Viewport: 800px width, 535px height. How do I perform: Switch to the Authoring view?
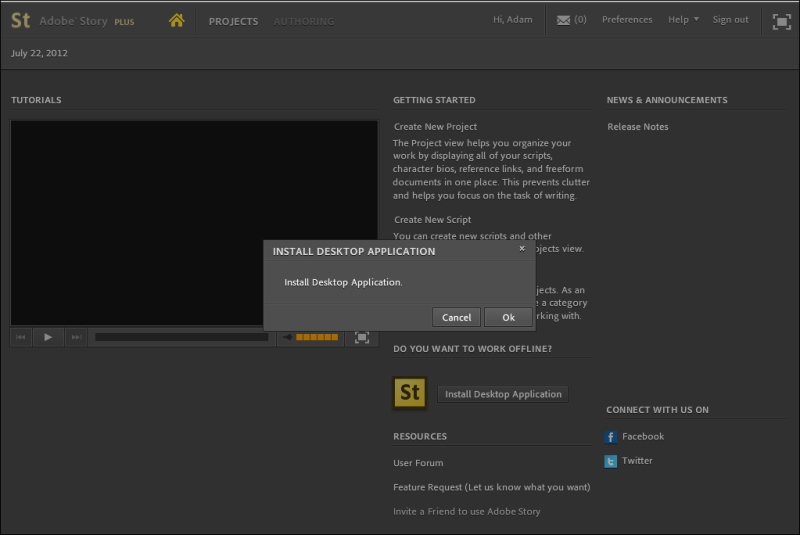[x=304, y=21]
